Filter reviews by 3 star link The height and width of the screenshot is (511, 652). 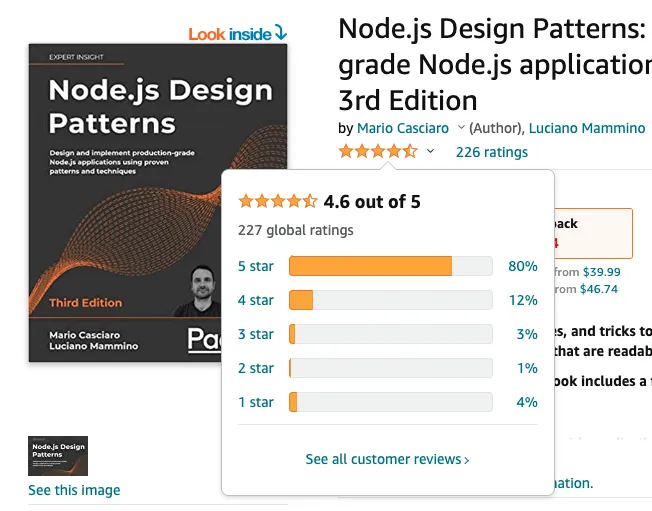coord(256,334)
